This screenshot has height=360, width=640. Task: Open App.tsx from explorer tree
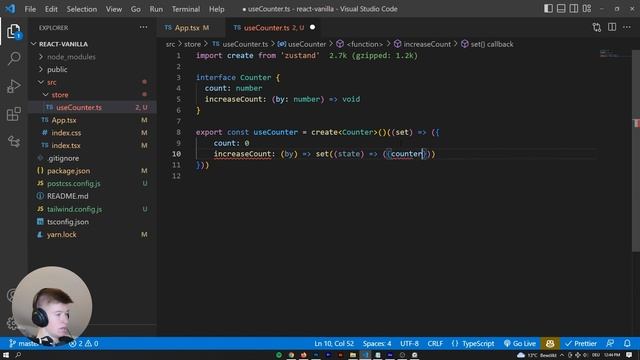pyautogui.click(x=92, y=120)
